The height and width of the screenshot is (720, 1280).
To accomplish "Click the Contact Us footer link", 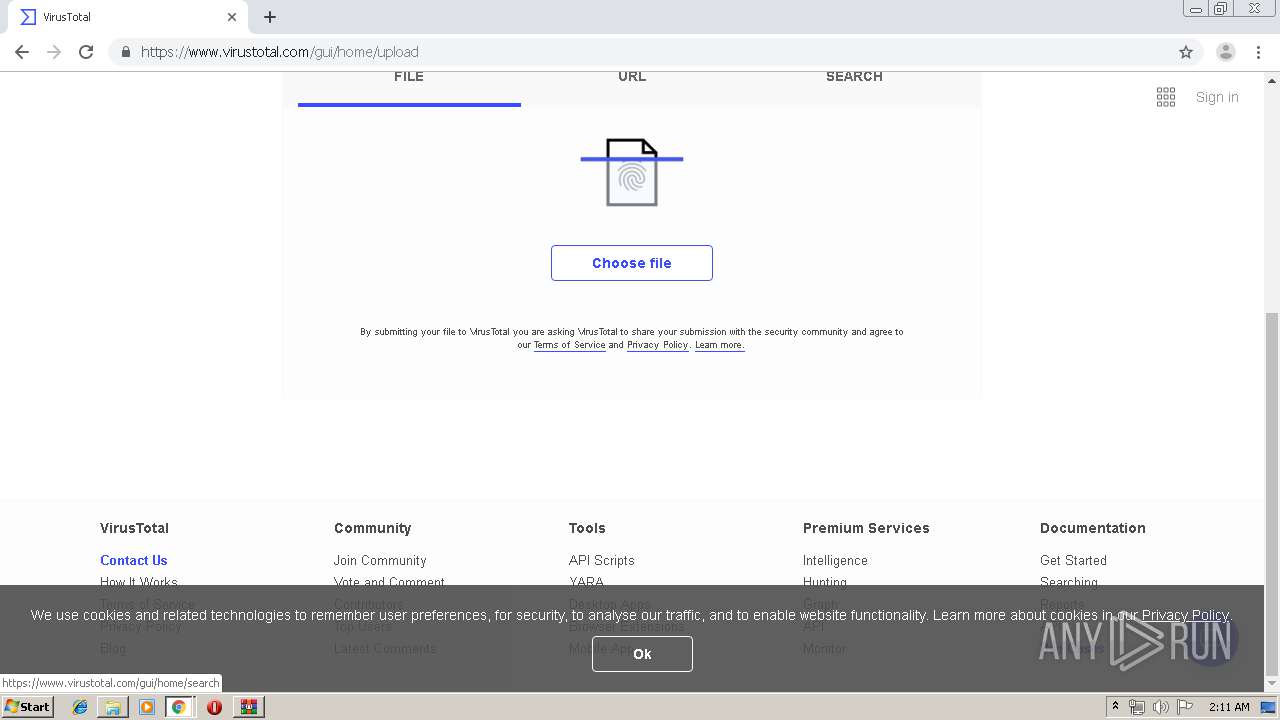I will pos(133,560).
